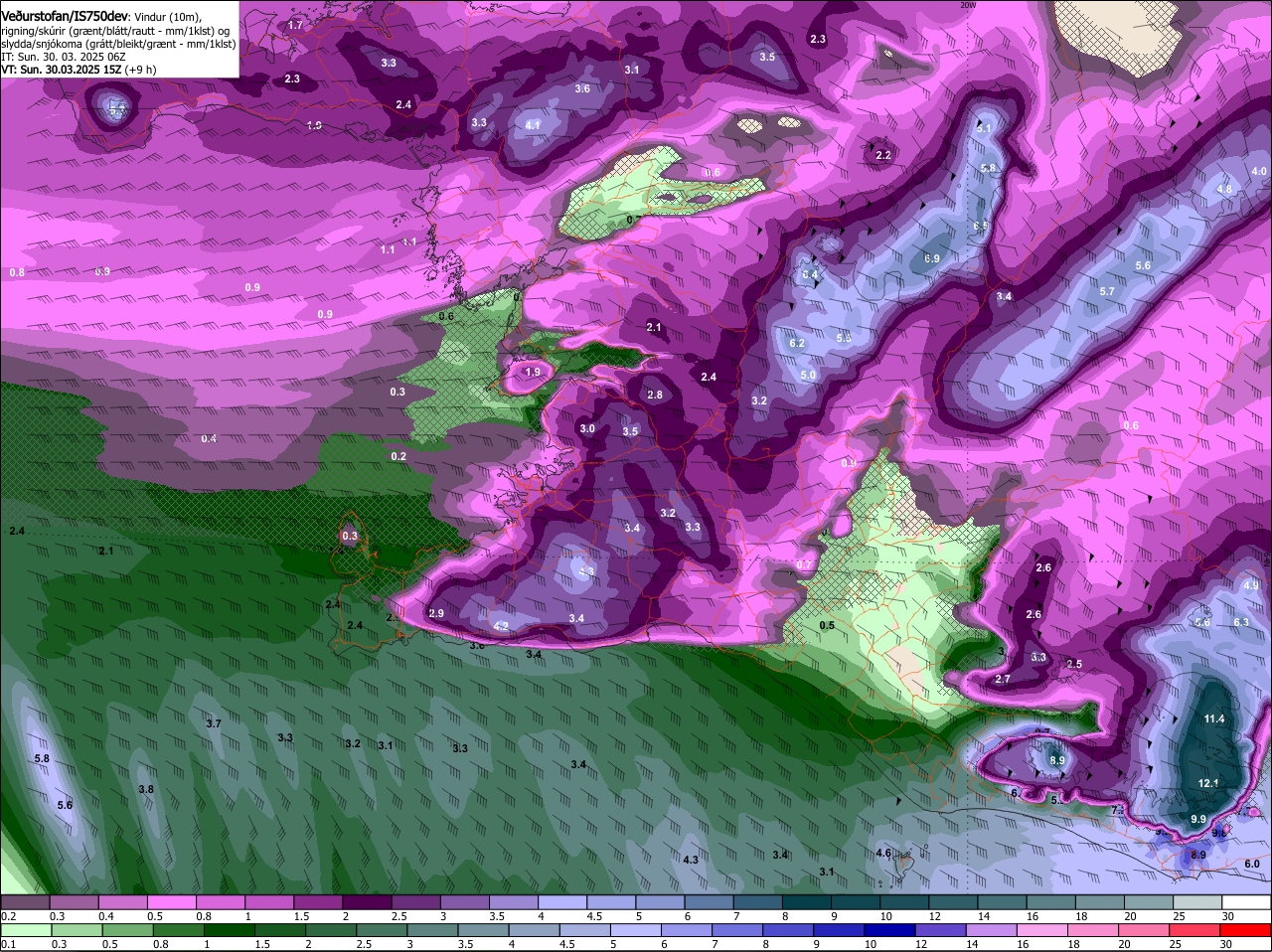The image size is (1272, 952).
Task: Select the 2.9 value on the map
Action: (x=436, y=613)
